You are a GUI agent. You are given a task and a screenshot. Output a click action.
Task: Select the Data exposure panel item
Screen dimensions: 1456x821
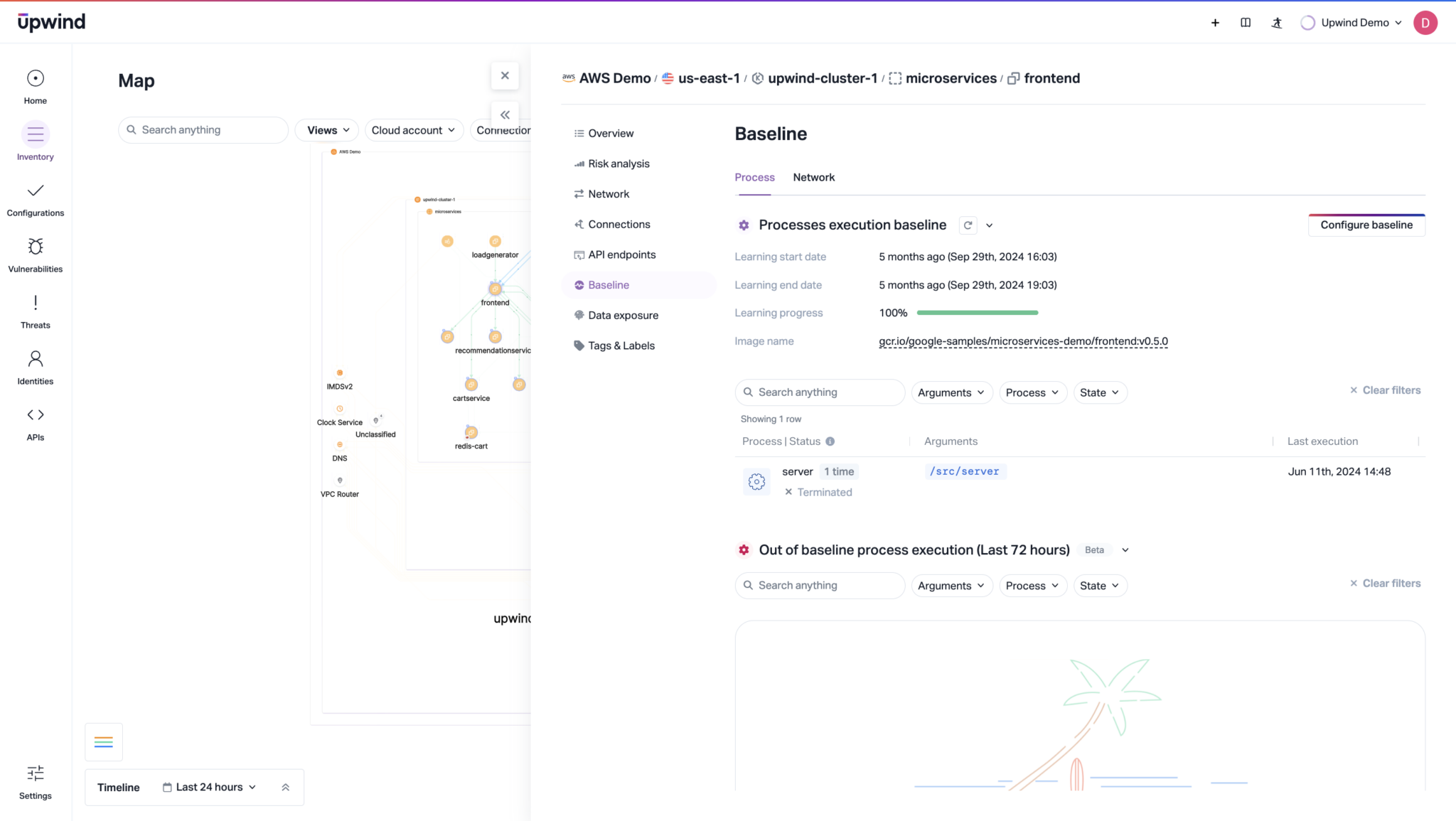pos(623,315)
